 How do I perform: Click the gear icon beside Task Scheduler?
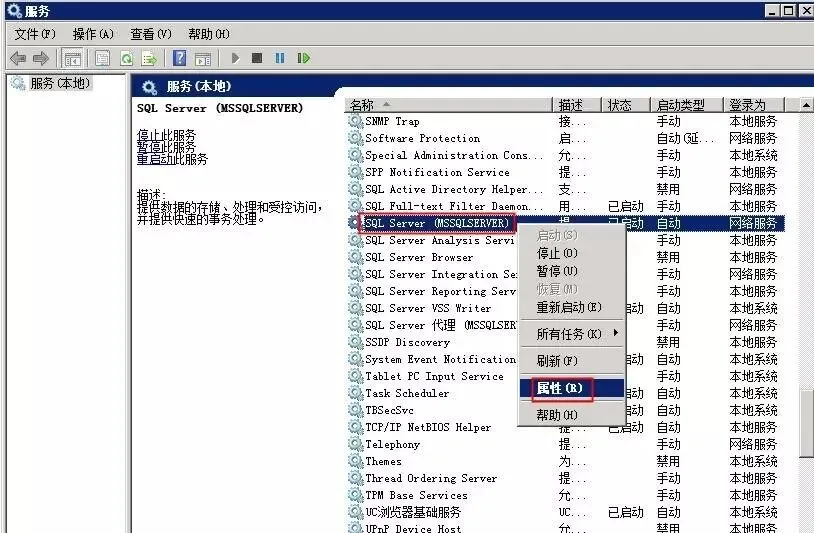tap(355, 393)
